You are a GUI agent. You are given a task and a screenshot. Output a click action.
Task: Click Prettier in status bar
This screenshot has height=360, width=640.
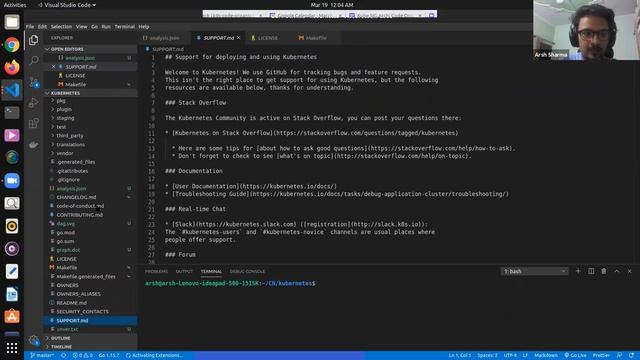[601, 355]
